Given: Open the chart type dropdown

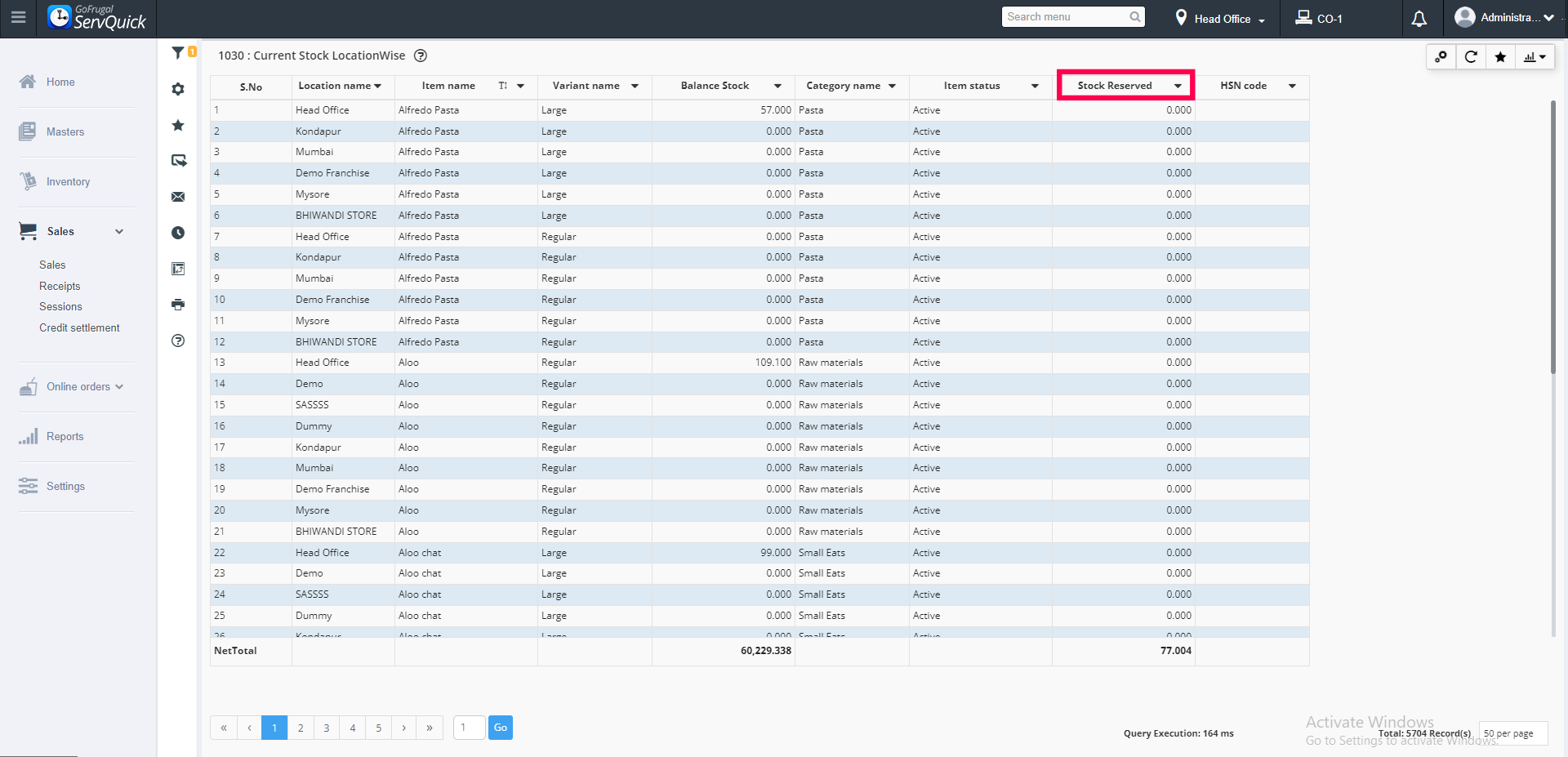Looking at the screenshot, I should tap(1535, 57).
